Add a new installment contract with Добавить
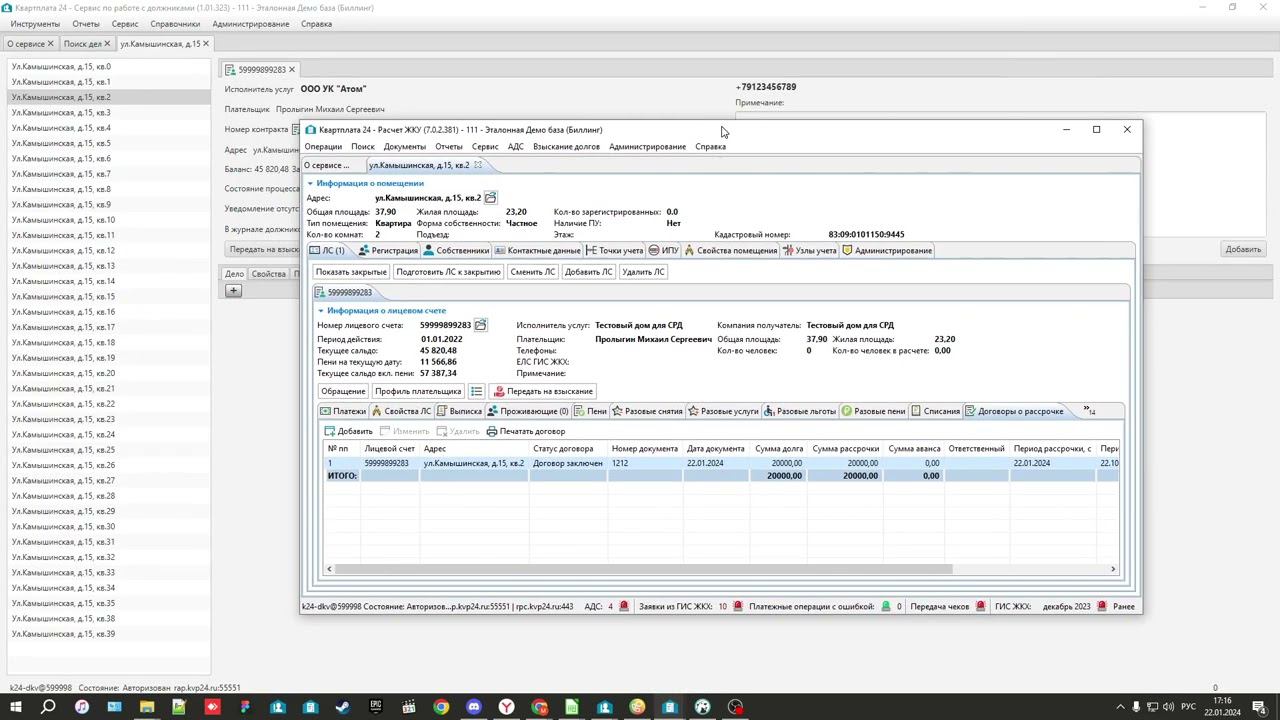Image resolution: width=1280 pixels, height=720 pixels. [x=348, y=431]
